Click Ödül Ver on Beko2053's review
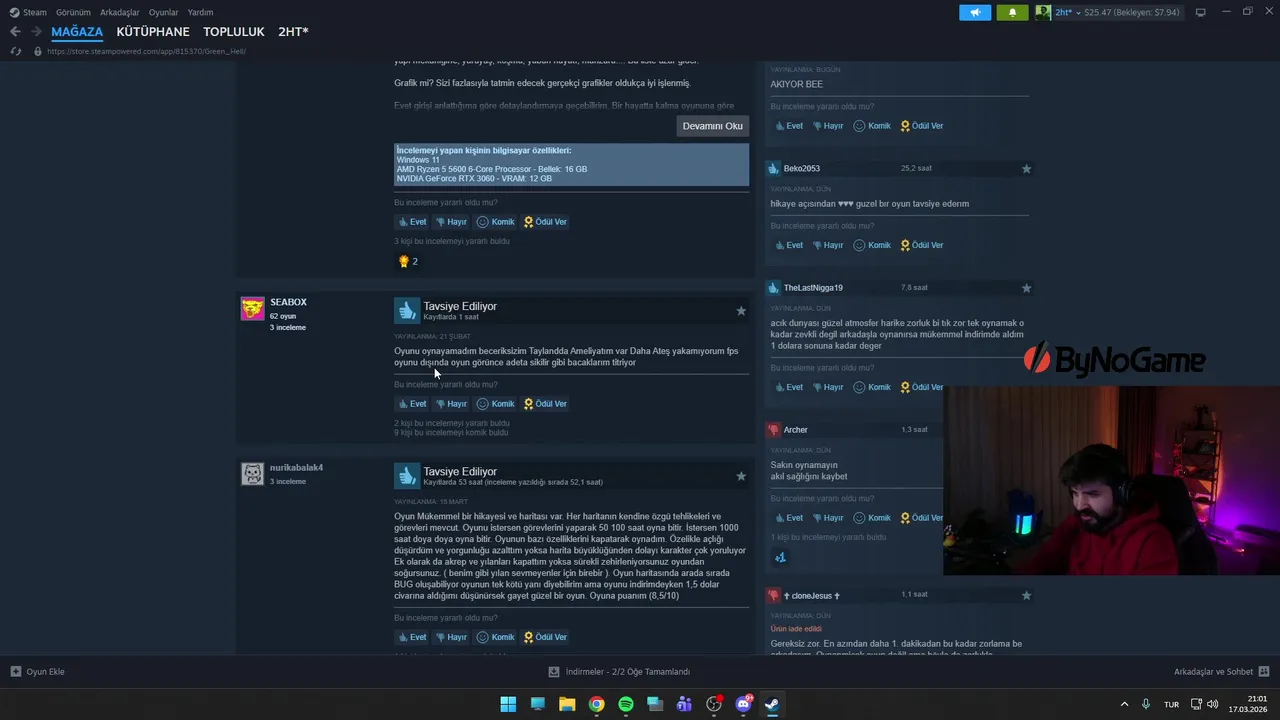1280x720 pixels. coord(922,245)
